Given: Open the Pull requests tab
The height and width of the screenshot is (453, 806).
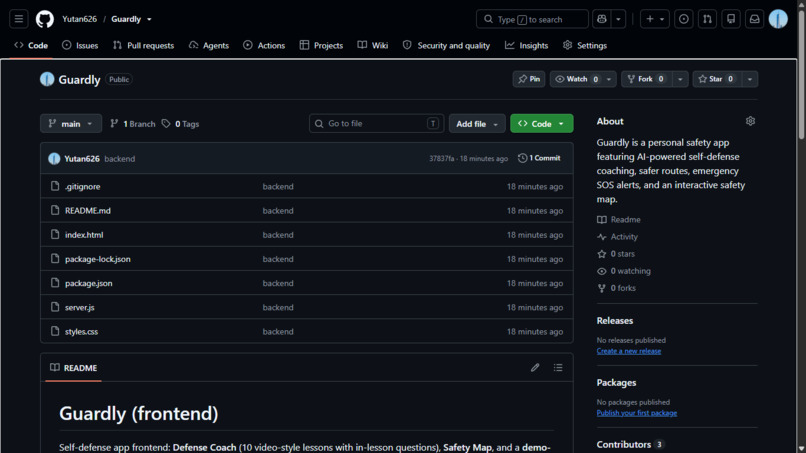Looking at the screenshot, I should pos(143,45).
